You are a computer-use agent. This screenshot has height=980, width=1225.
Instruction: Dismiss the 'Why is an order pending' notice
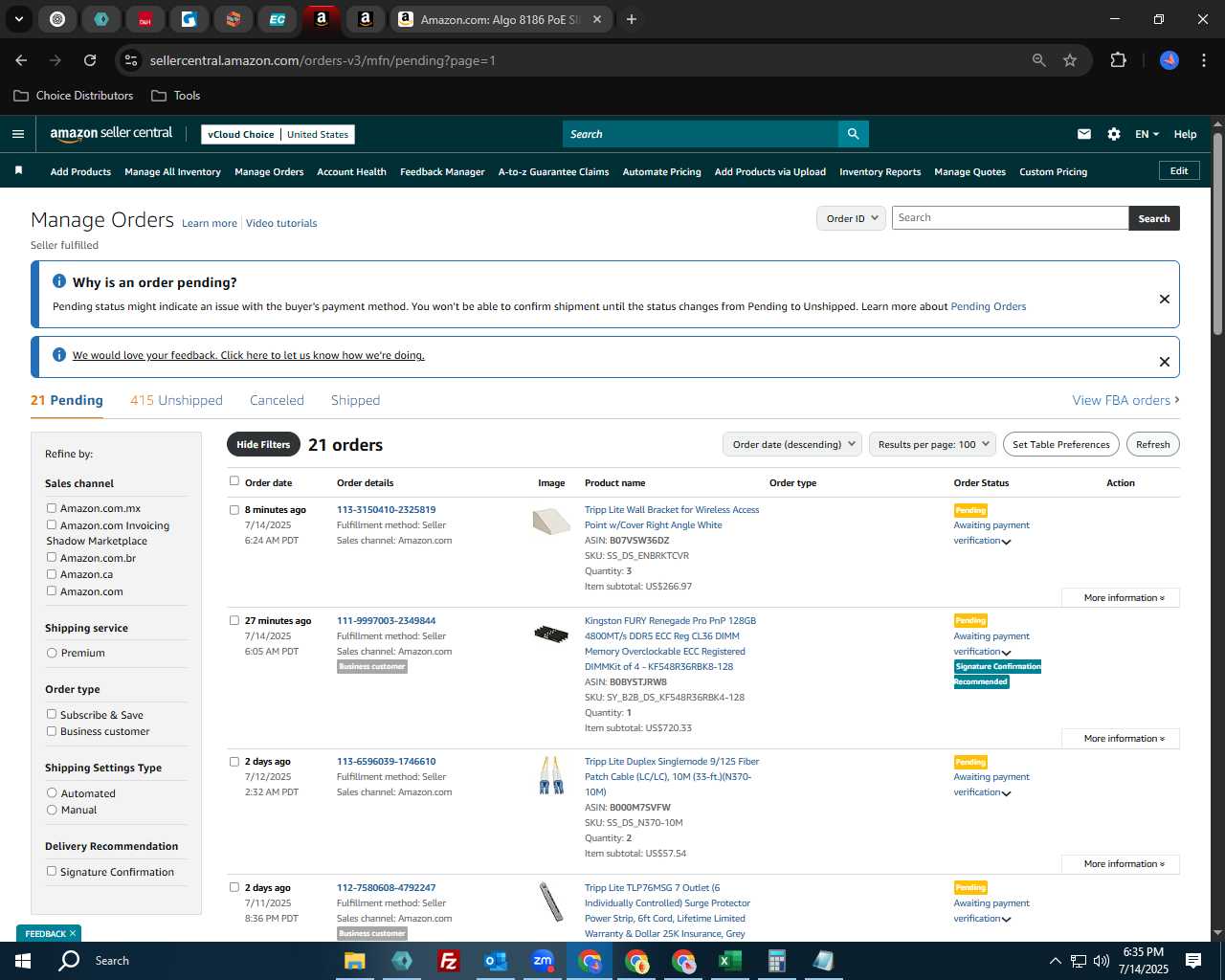pos(1165,299)
